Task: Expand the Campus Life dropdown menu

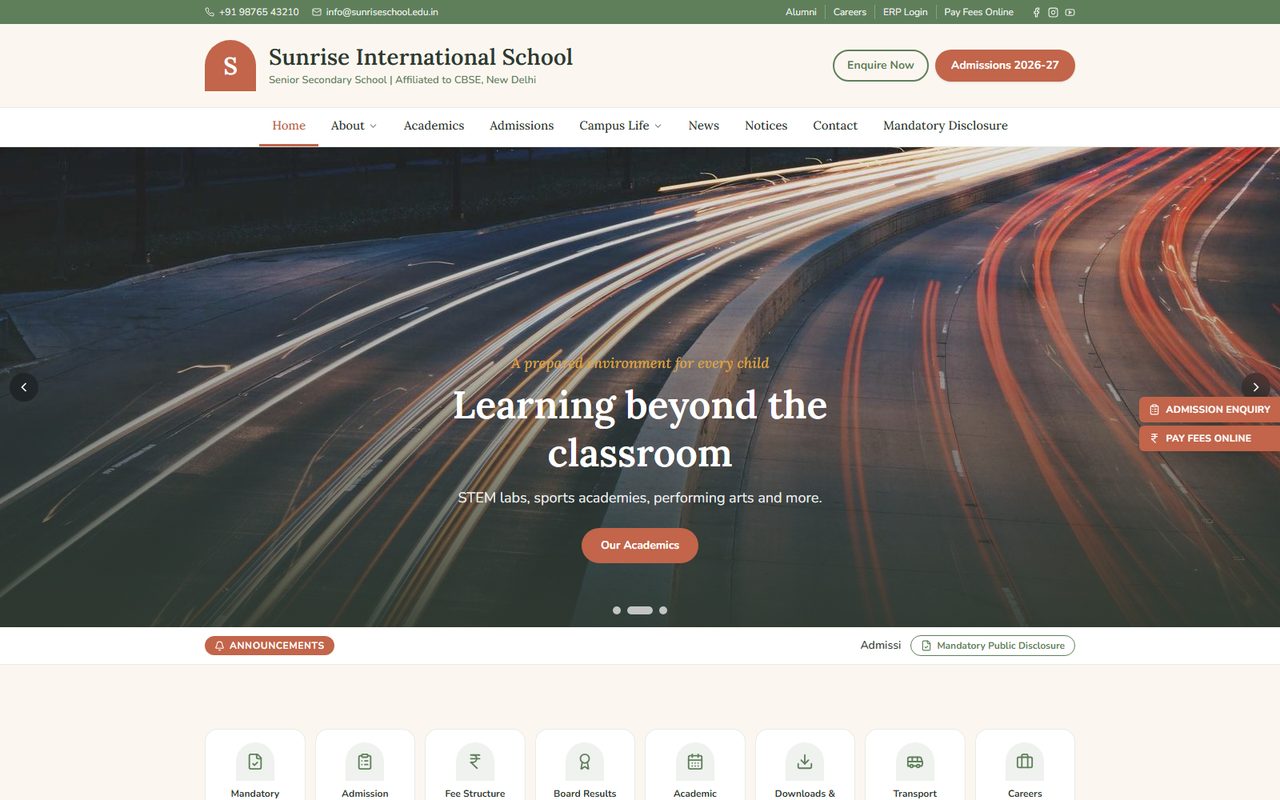Action: point(620,126)
